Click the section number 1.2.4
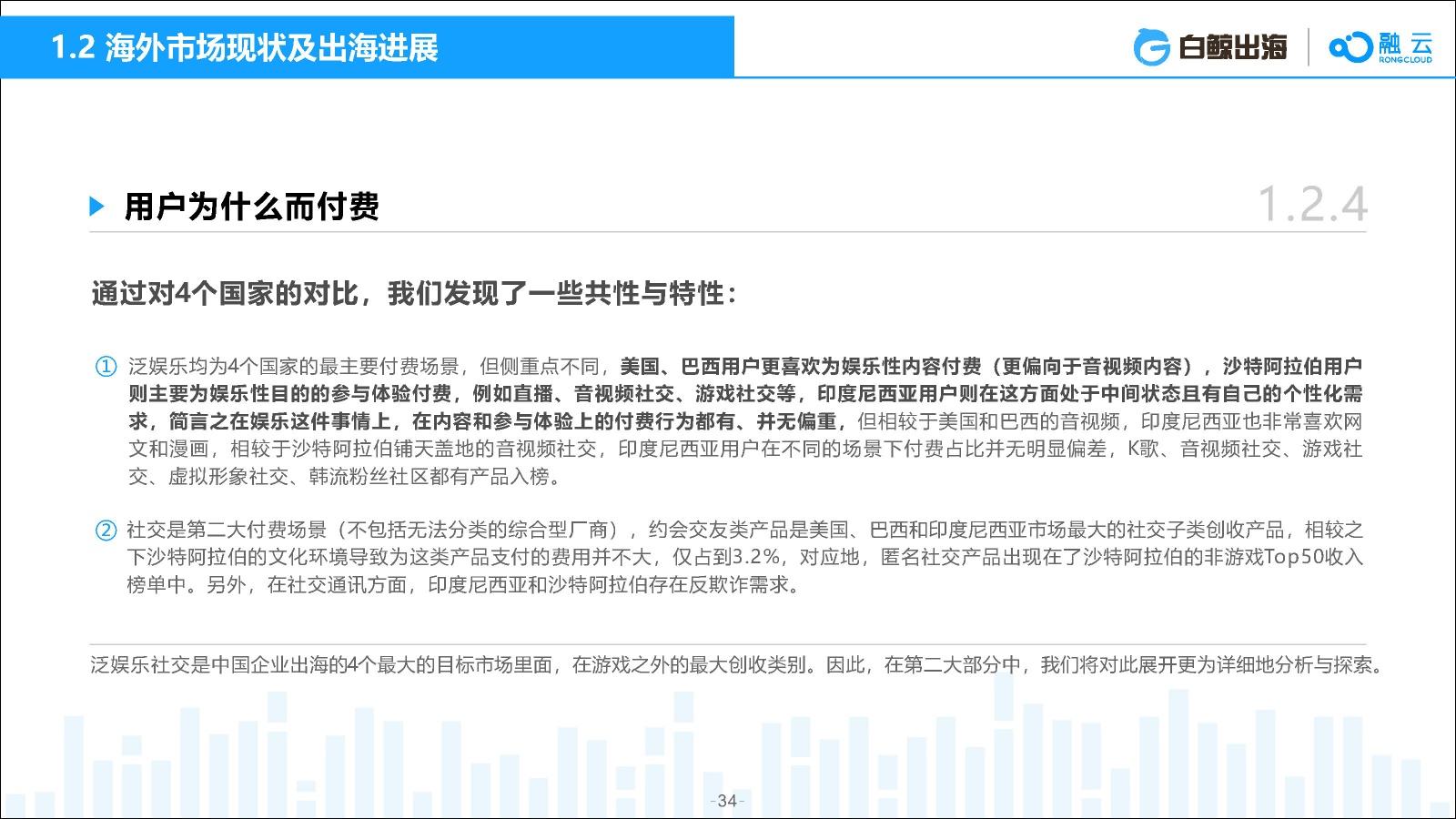This screenshot has height=819, width=1456. 1311,204
